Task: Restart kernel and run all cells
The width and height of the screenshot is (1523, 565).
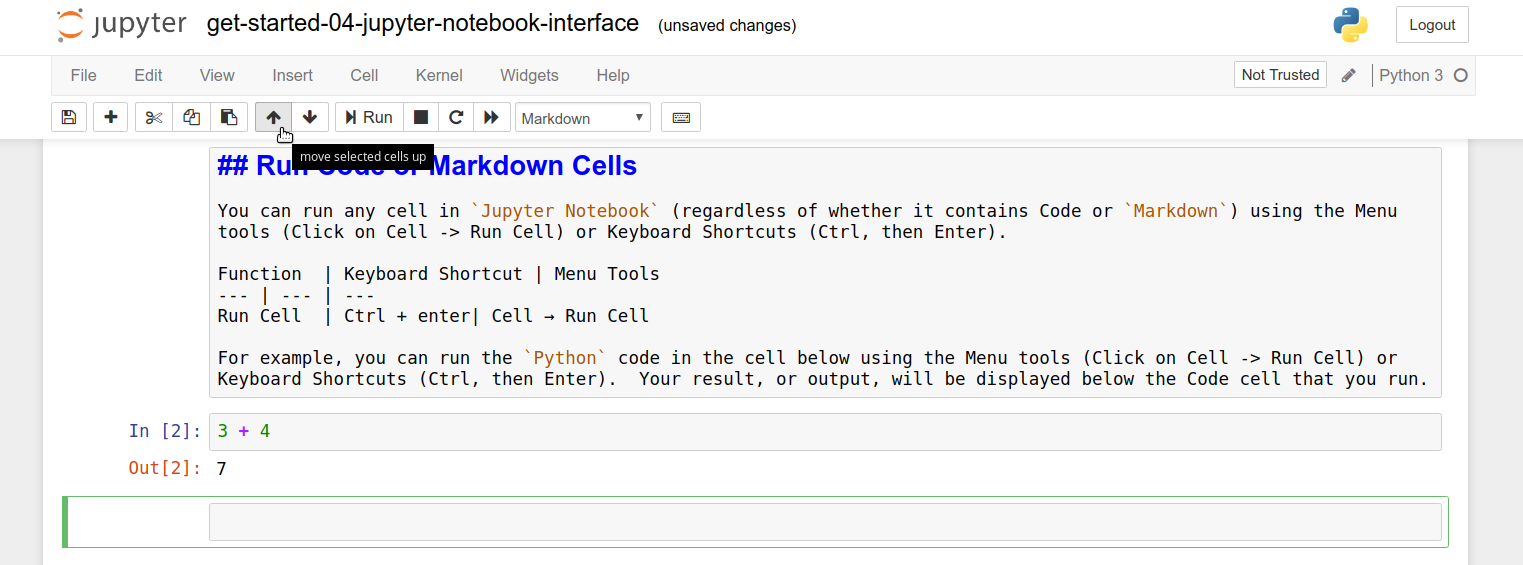Action: coord(491,117)
